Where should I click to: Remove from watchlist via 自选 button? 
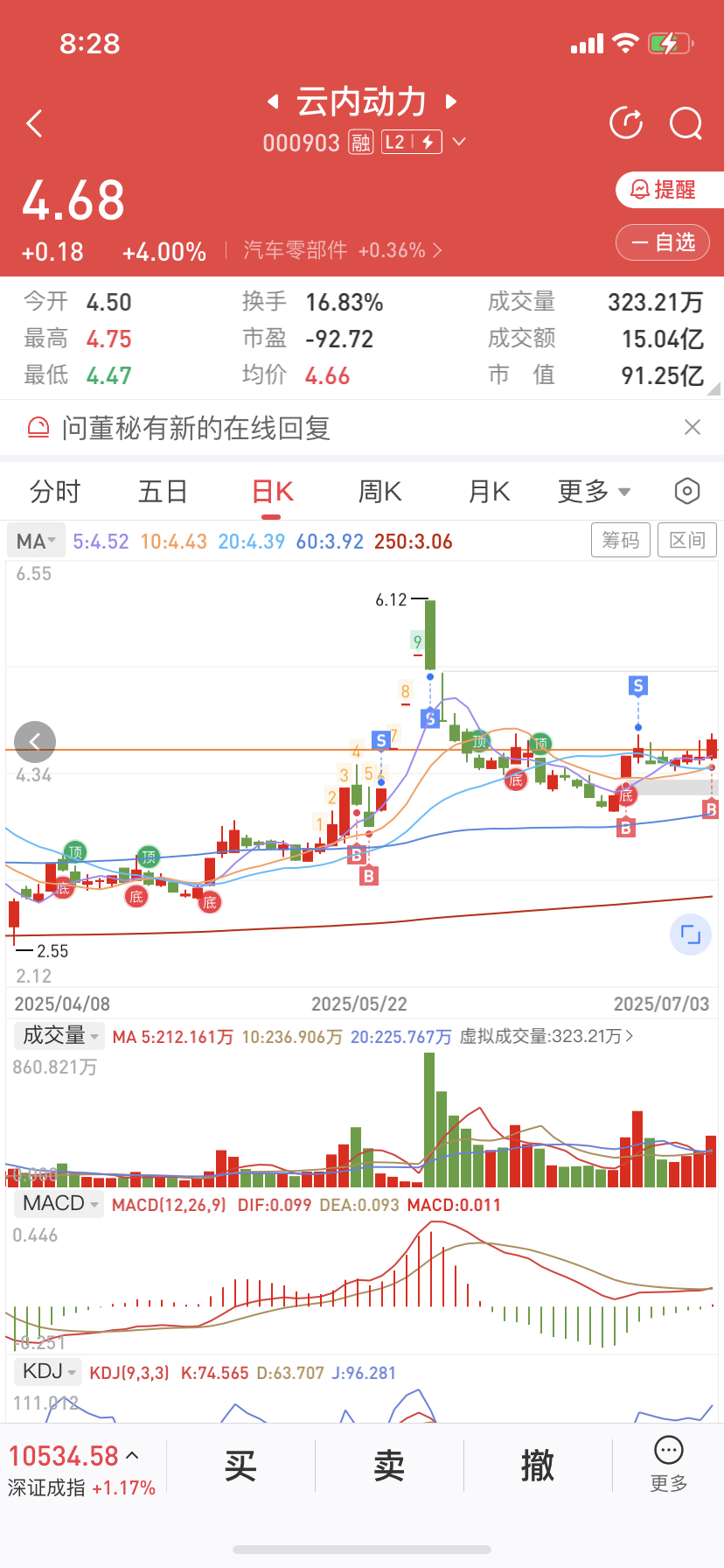point(662,242)
